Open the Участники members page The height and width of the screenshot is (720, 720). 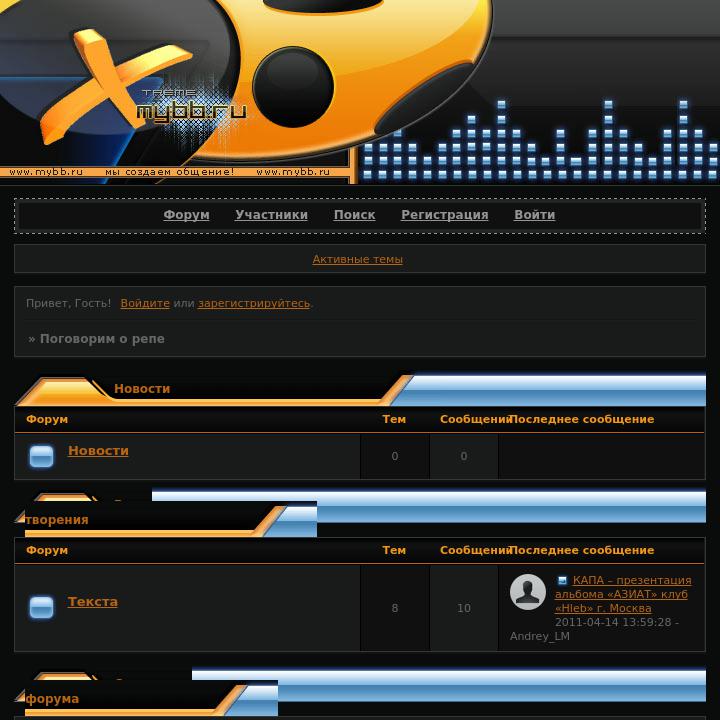[271, 215]
